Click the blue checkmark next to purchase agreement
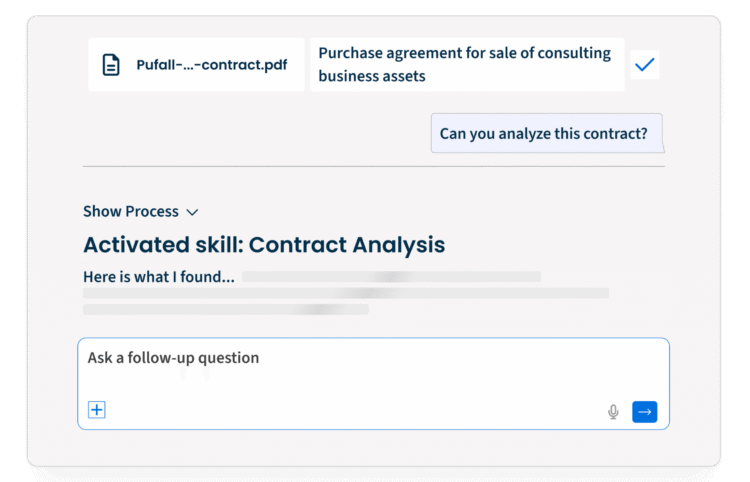Image resolution: width=750 pixels, height=482 pixels. coord(644,65)
